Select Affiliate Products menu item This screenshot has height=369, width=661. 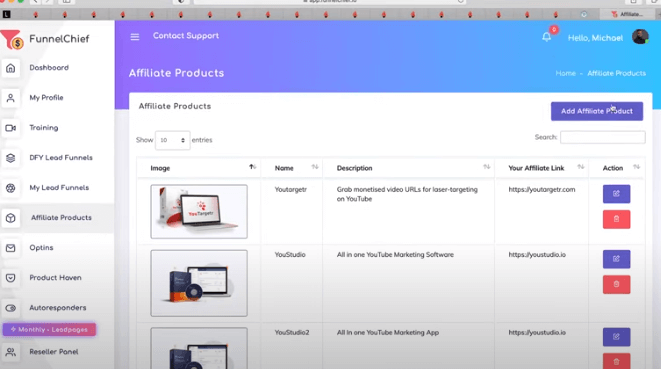click(x=61, y=218)
